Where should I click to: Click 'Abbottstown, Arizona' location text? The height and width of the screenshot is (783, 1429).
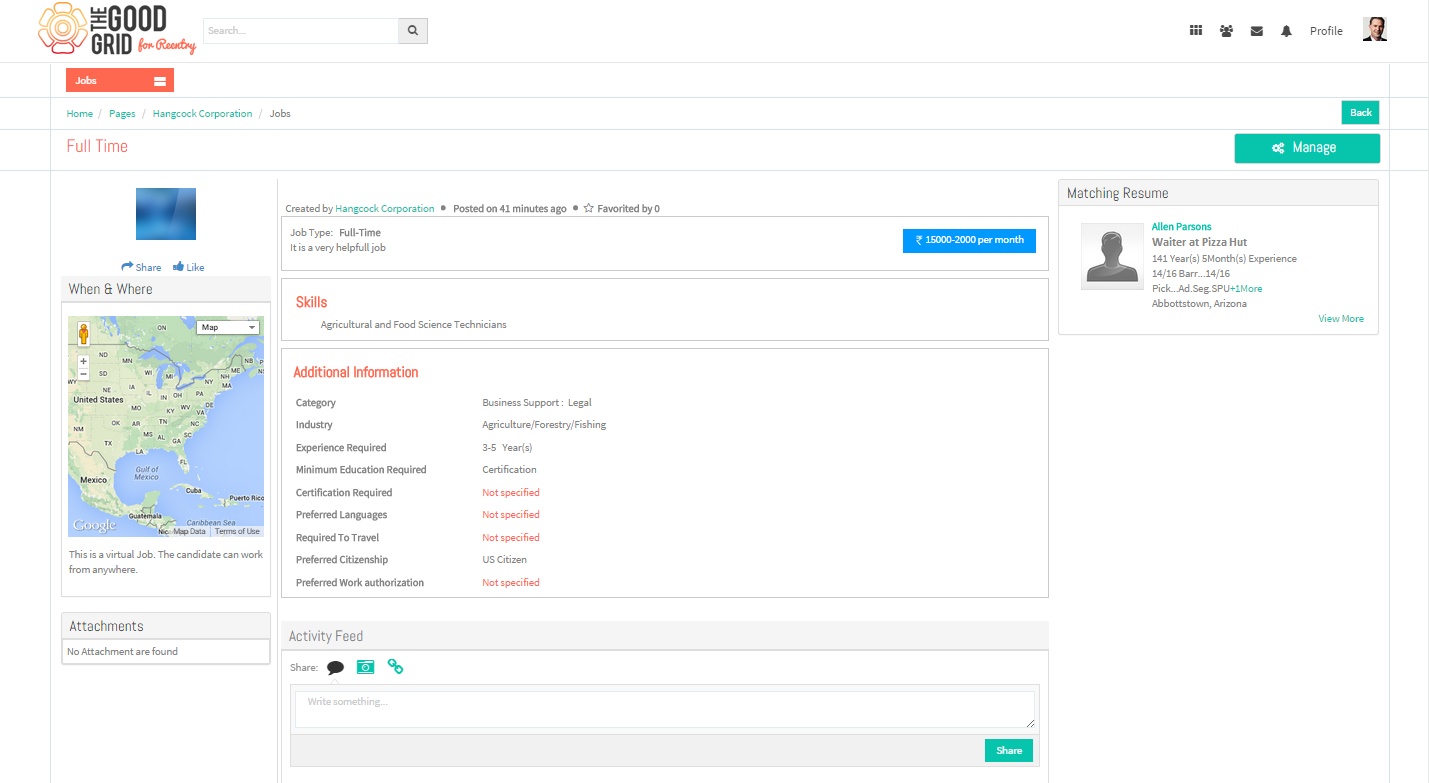click(x=1199, y=304)
